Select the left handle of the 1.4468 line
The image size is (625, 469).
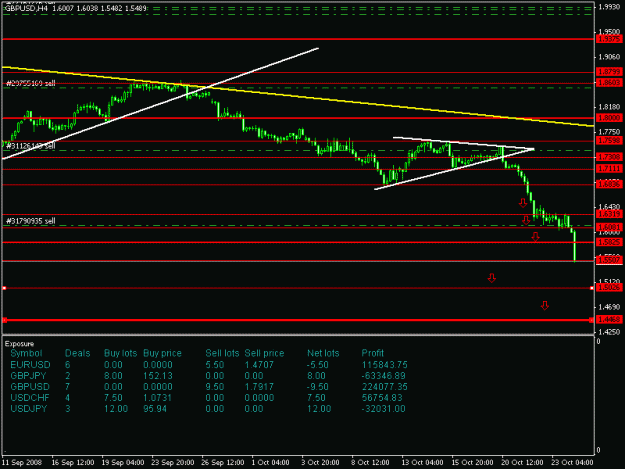[x=4, y=320]
